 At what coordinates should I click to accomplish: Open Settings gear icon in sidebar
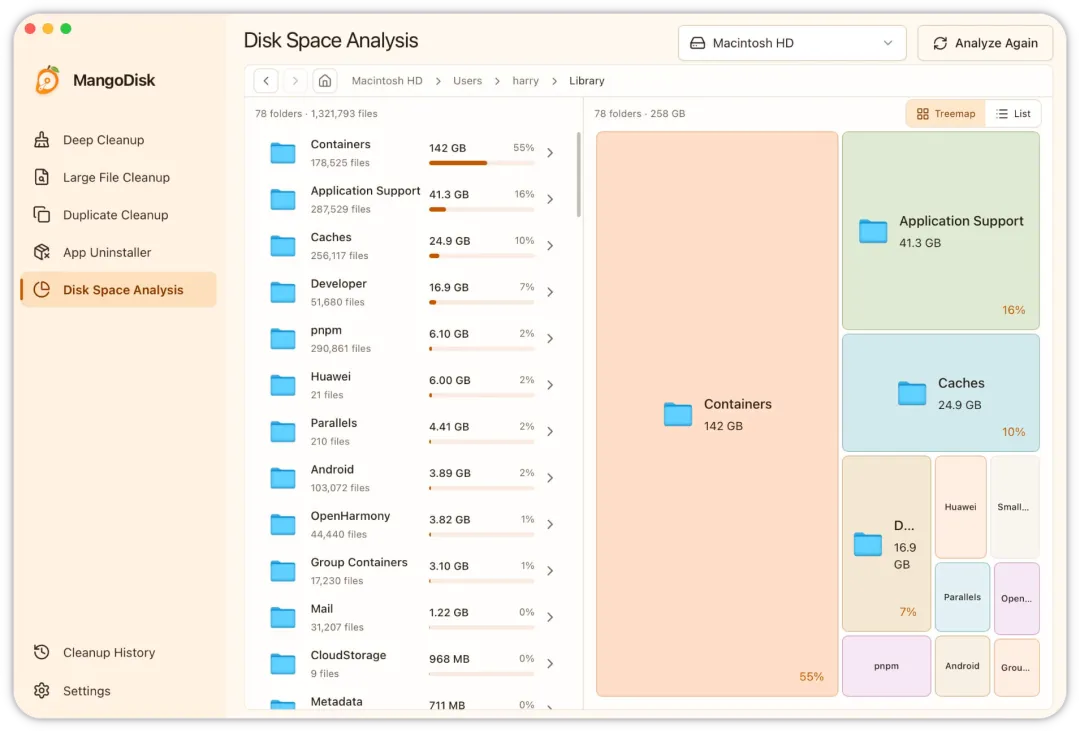tap(41, 691)
